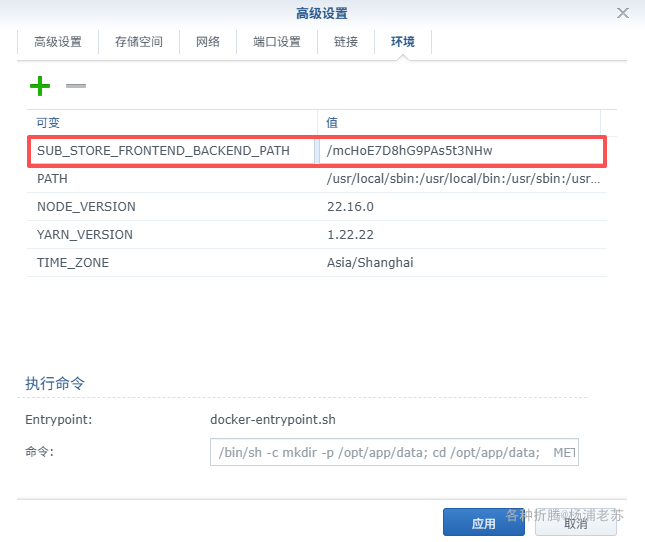Open the 存储空间 tab

coord(139,42)
